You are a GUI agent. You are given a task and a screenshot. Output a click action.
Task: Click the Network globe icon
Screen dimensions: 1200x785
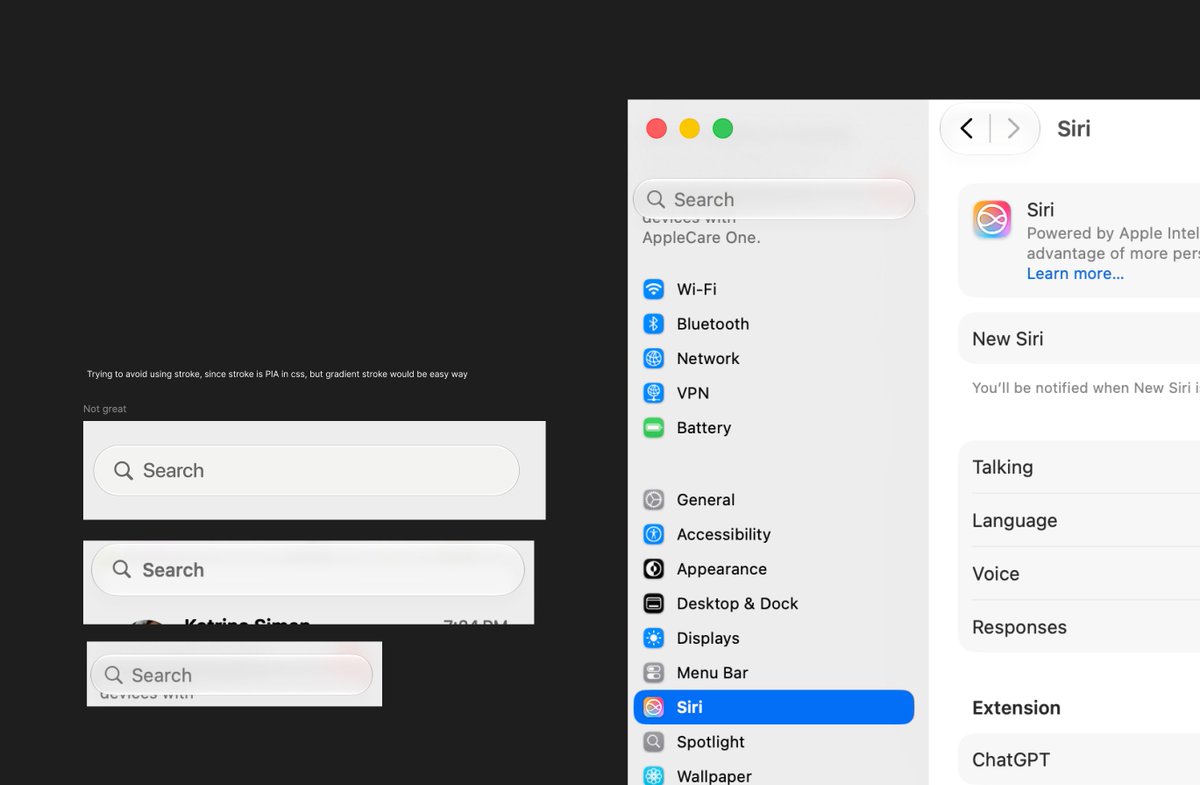pos(654,358)
